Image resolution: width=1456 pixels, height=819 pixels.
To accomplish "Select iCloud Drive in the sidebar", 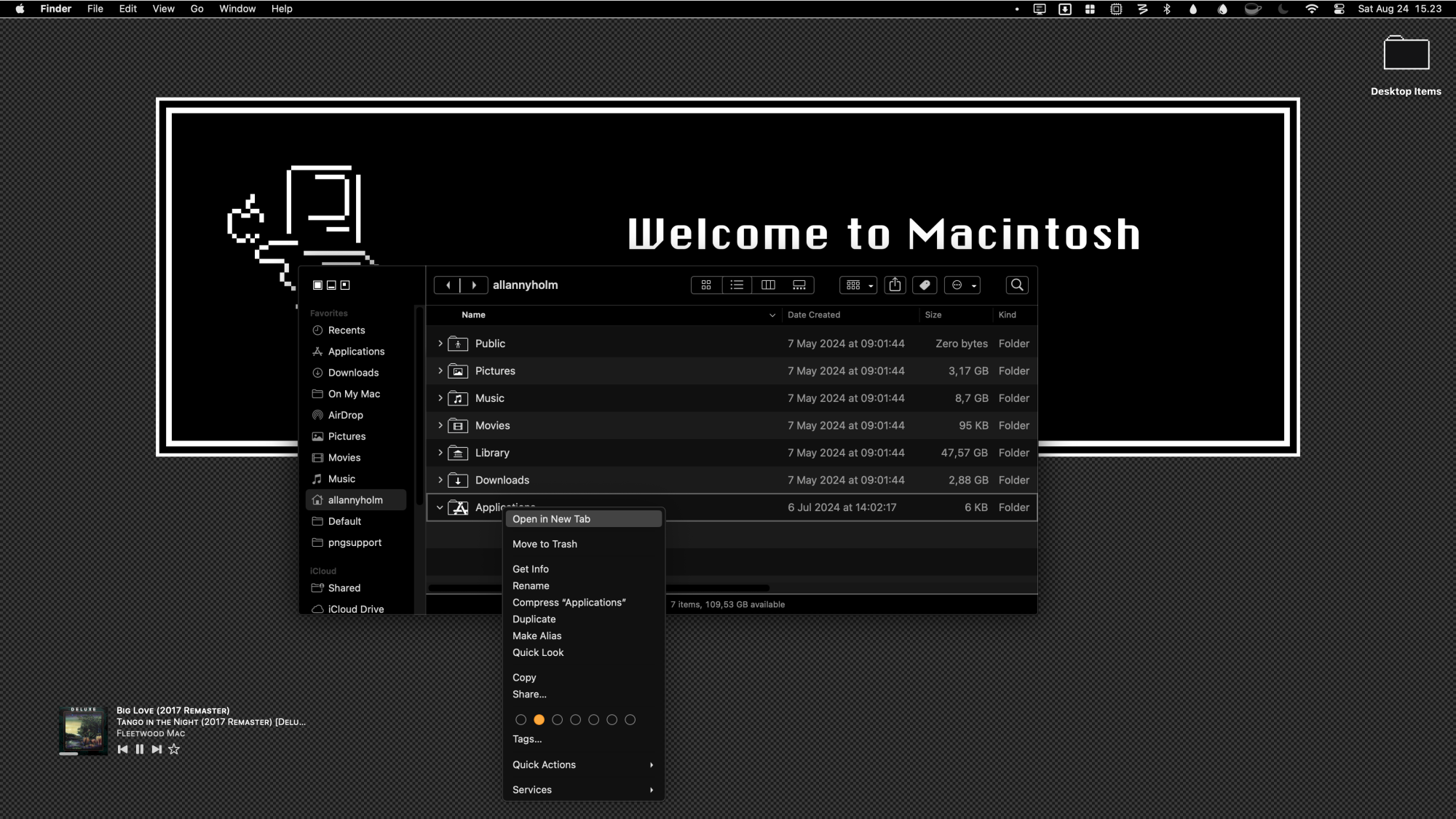I will coord(355,609).
